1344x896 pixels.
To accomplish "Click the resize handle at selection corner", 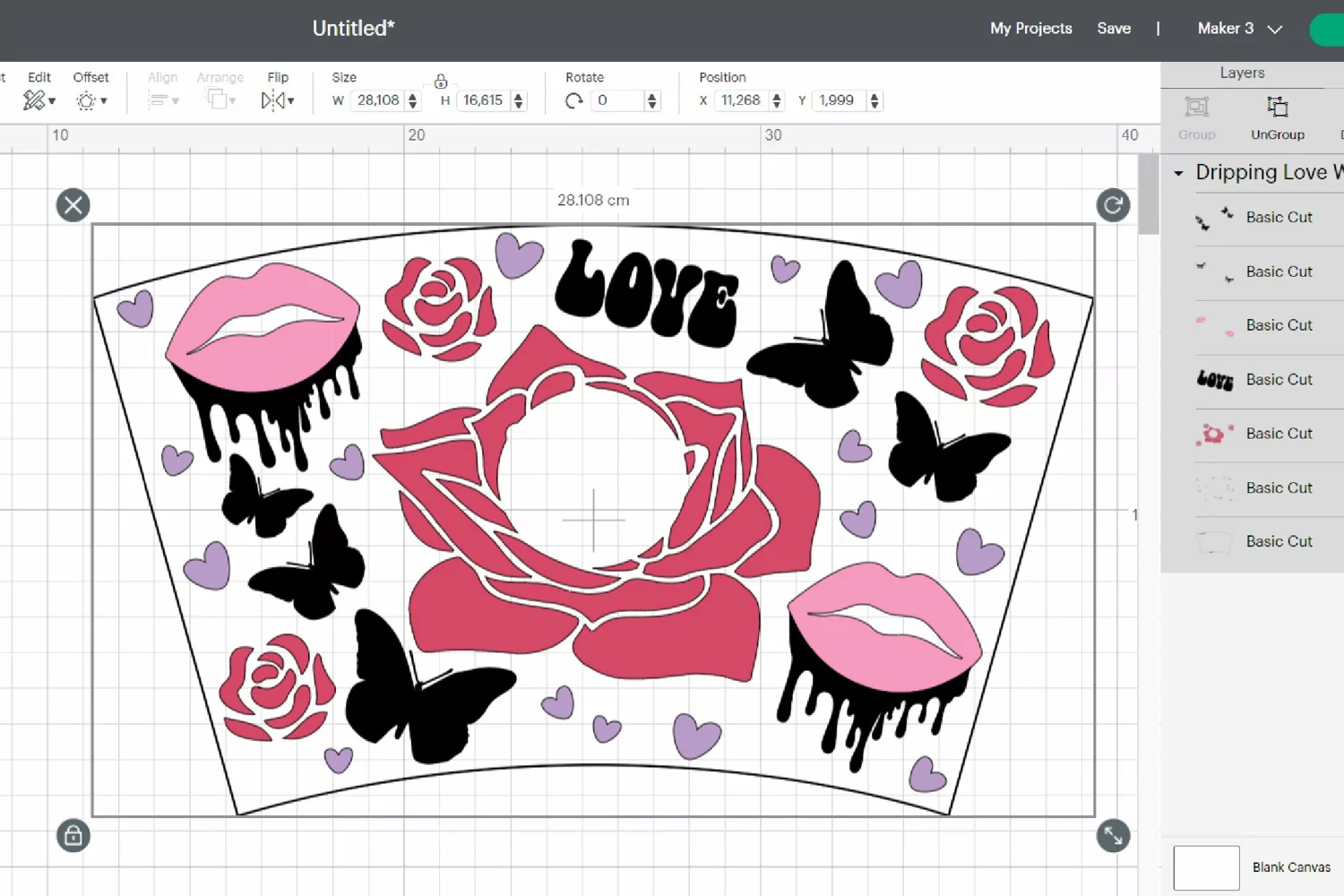I will (x=1113, y=836).
